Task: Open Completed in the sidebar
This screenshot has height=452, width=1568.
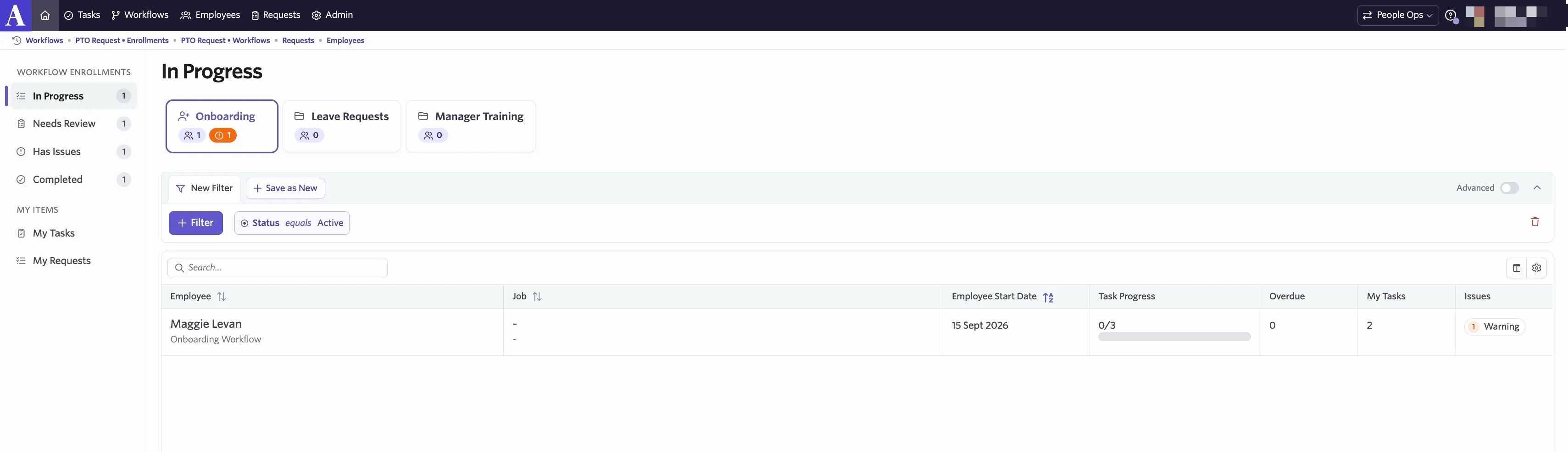Action: click(74, 180)
